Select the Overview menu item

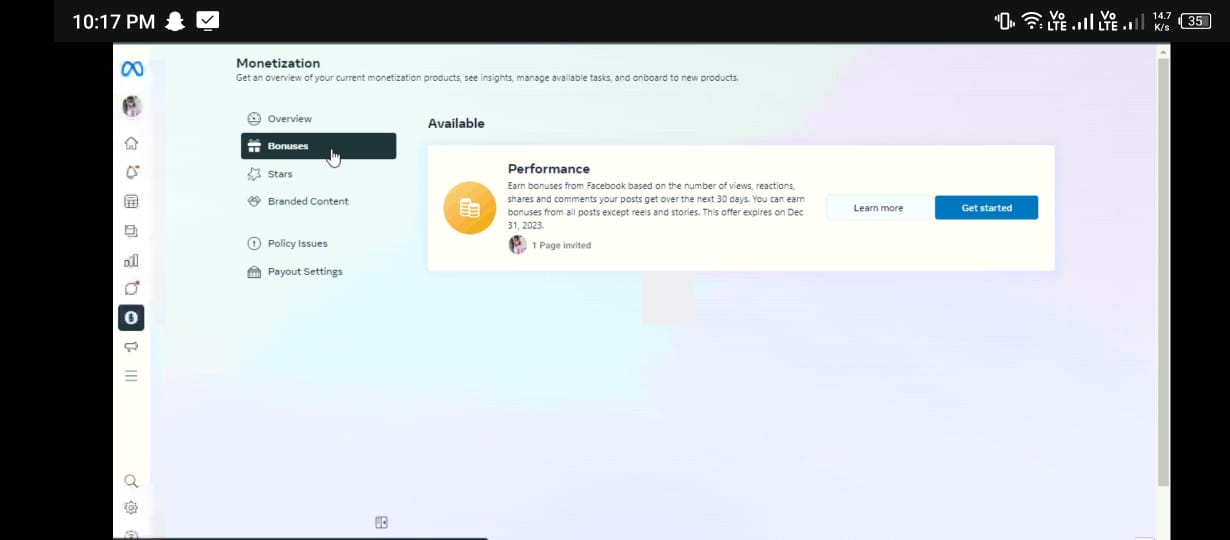[x=318, y=119]
